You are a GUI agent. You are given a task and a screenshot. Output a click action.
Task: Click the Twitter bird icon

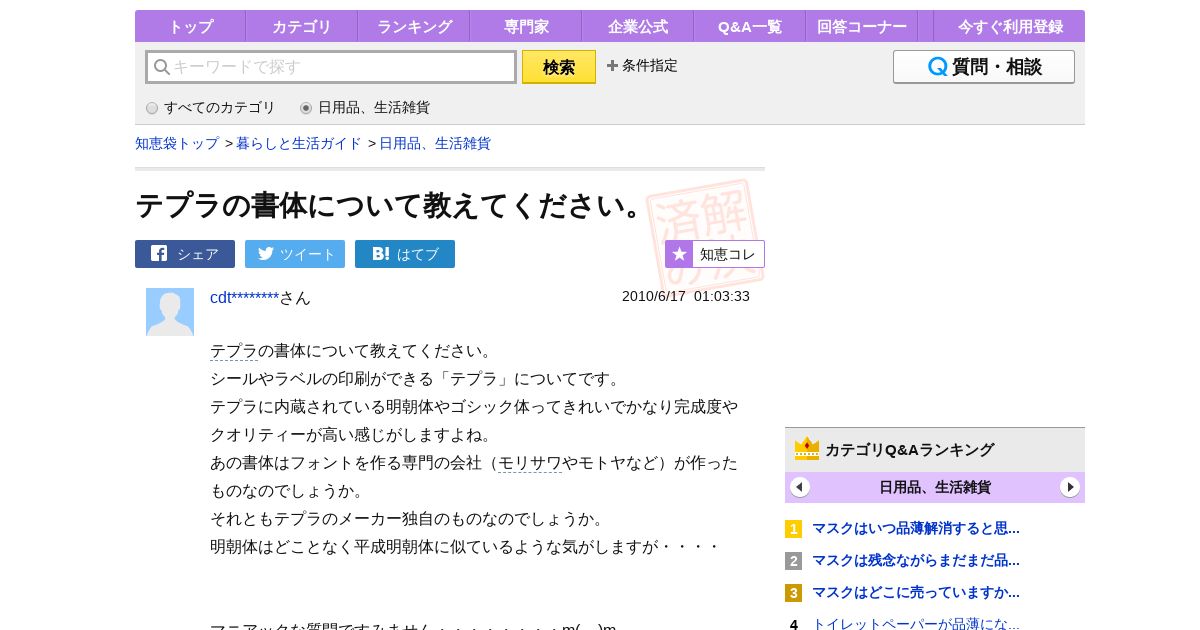pyautogui.click(x=266, y=253)
